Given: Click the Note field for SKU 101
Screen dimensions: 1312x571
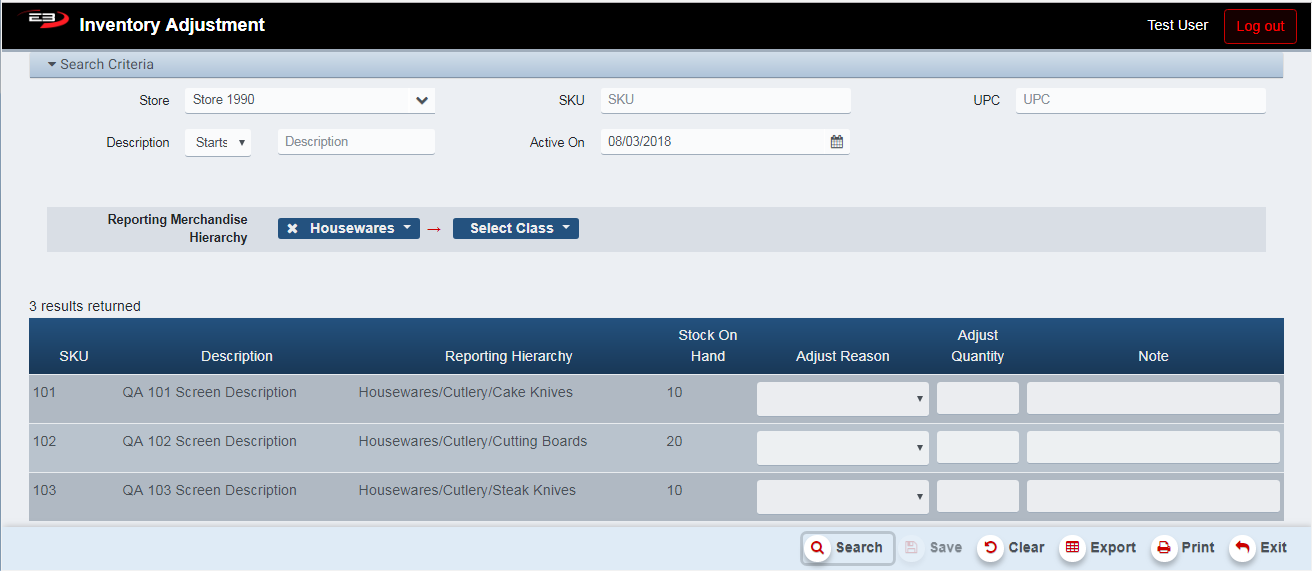Looking at the screenshot, I should pos(1152,398).
